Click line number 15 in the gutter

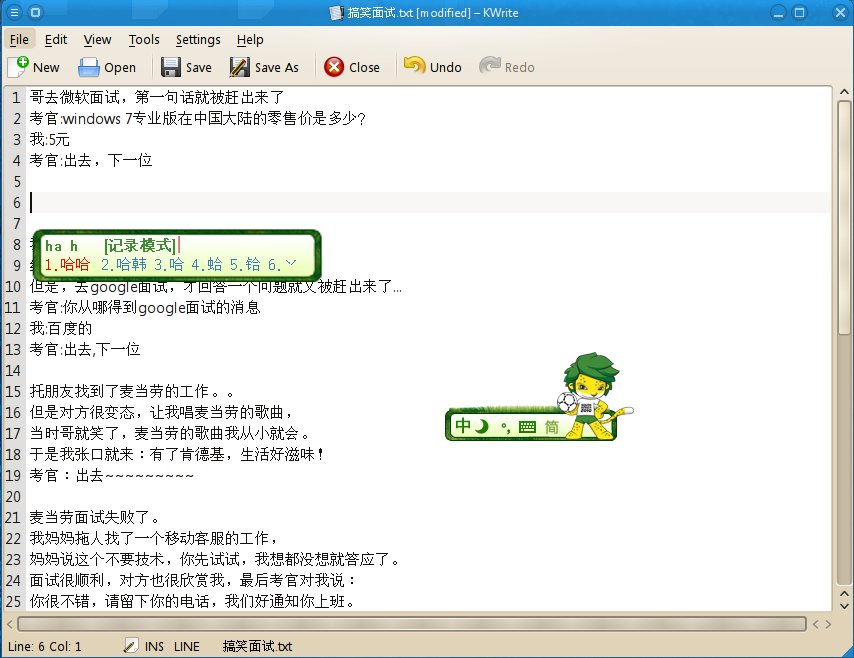(x=13, y=392)
